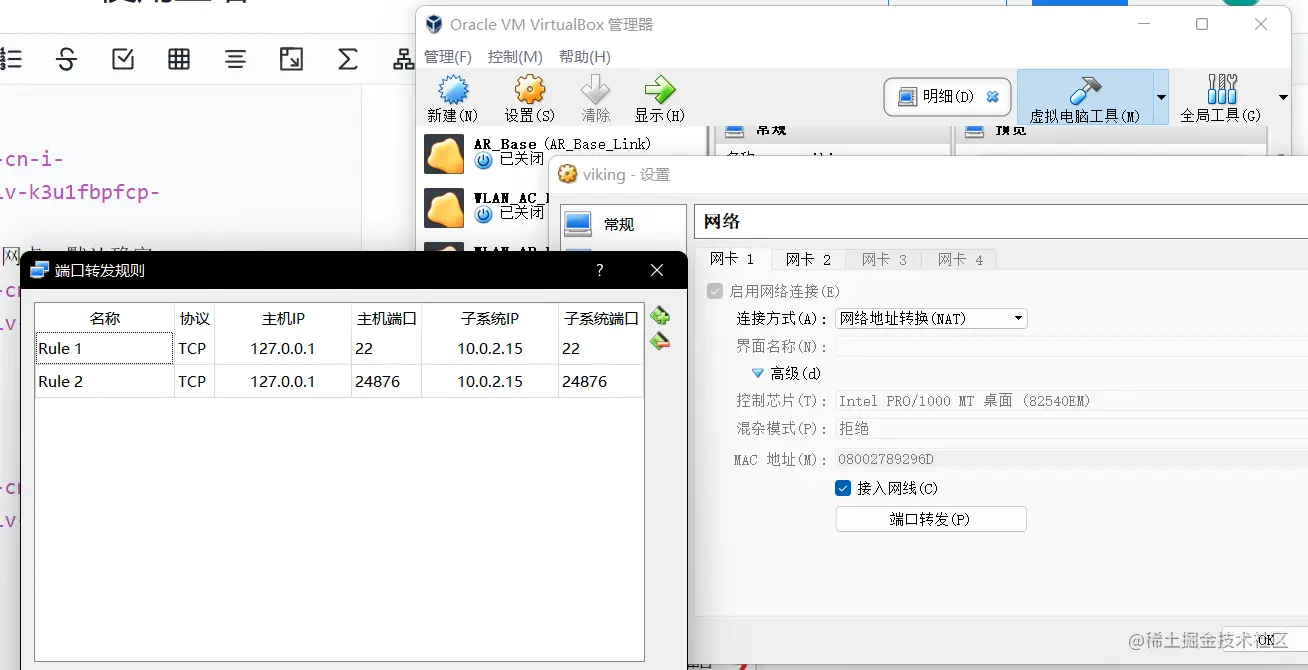Click the Guest IP (子系统IP) column header
1308x670 pixels.
pos(490,318)
